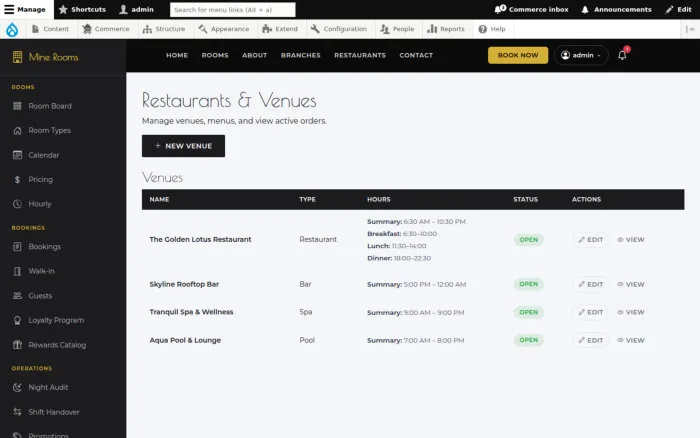The image size is (700, 438).
Task: Click the 'Spa' type cell
Action: pyautogui.click(x=306, y=312)
